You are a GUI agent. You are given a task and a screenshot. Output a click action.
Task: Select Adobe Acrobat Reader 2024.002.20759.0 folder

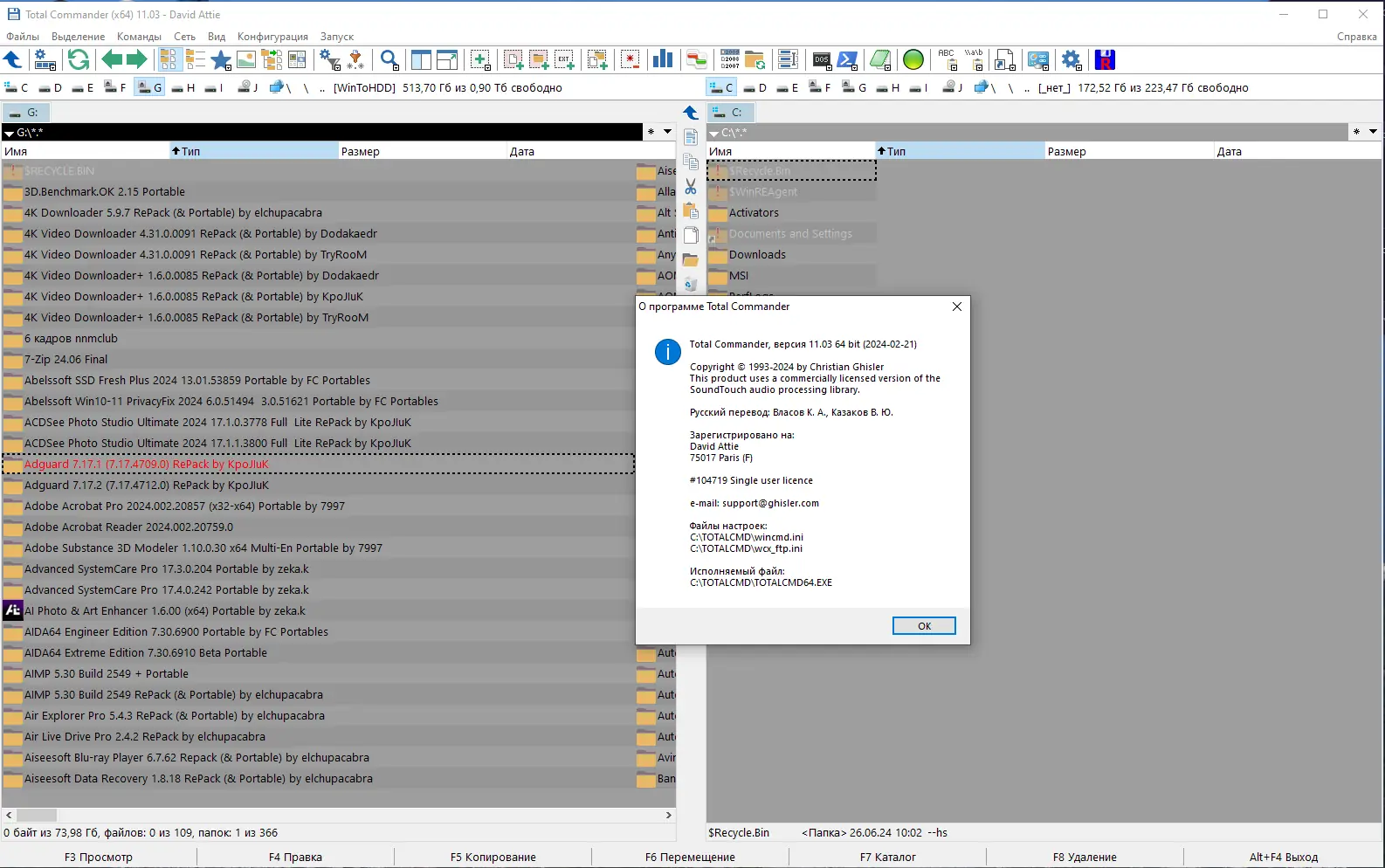(x=318, y=527)
